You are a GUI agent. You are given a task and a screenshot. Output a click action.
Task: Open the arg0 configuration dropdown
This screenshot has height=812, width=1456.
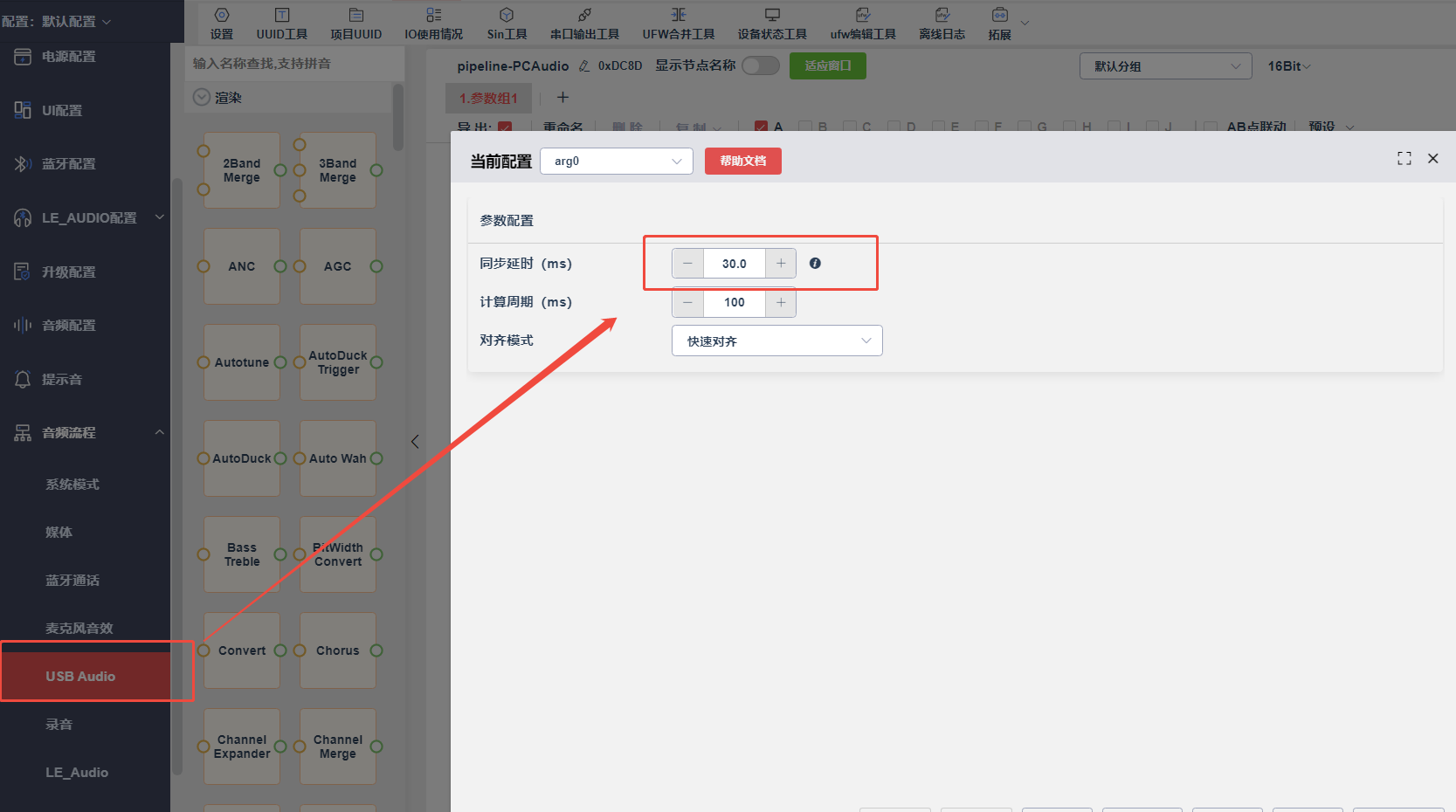point(617,161)
